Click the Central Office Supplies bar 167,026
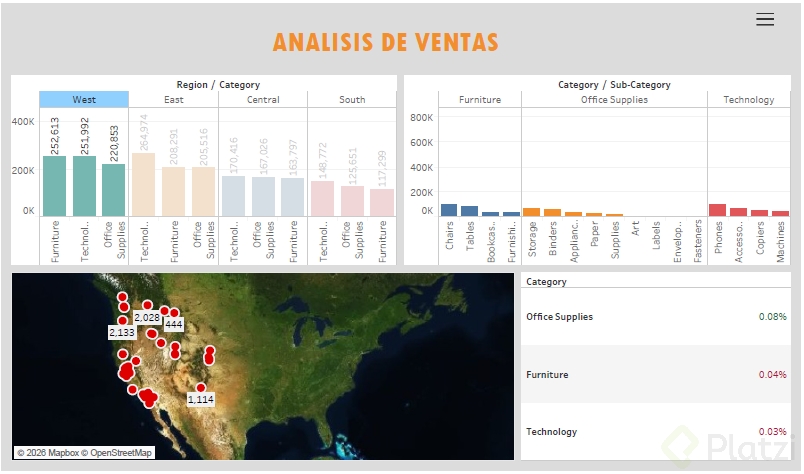Image resolution: width=804 pixels, height=474 pixels. (263, 196)
